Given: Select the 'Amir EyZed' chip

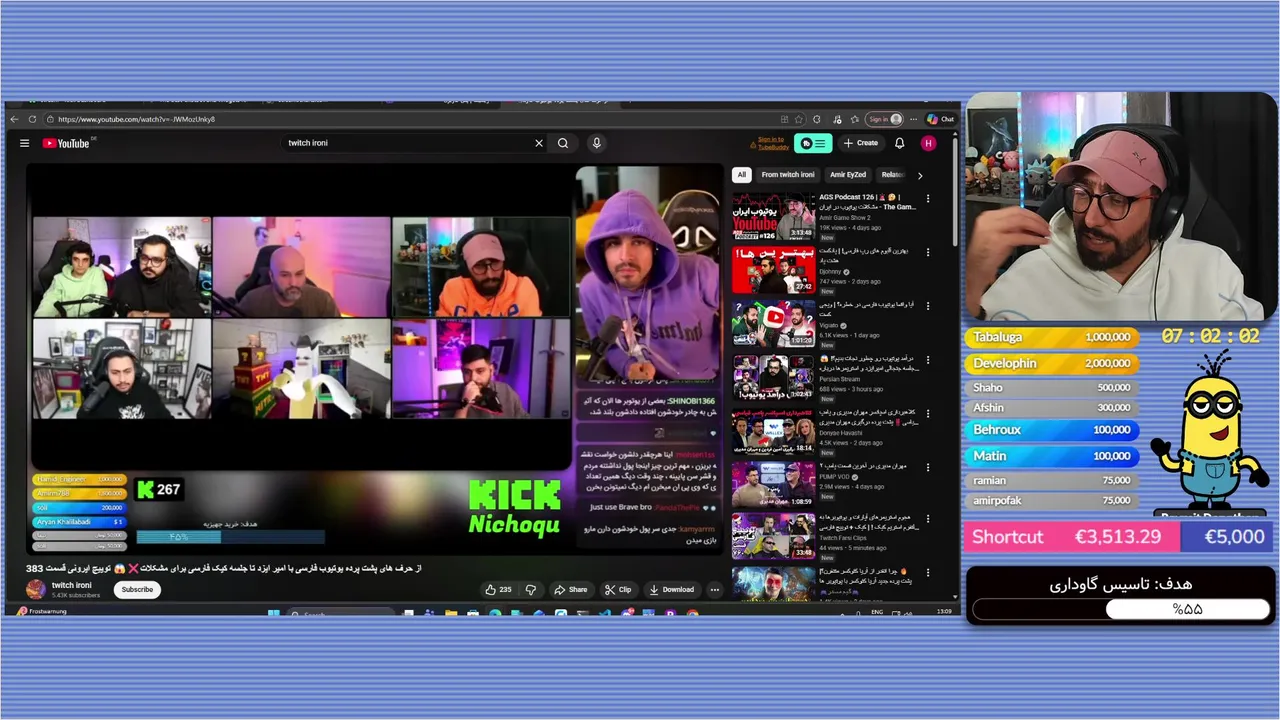Looking at the screenshot, I should [x=848, y=175].
